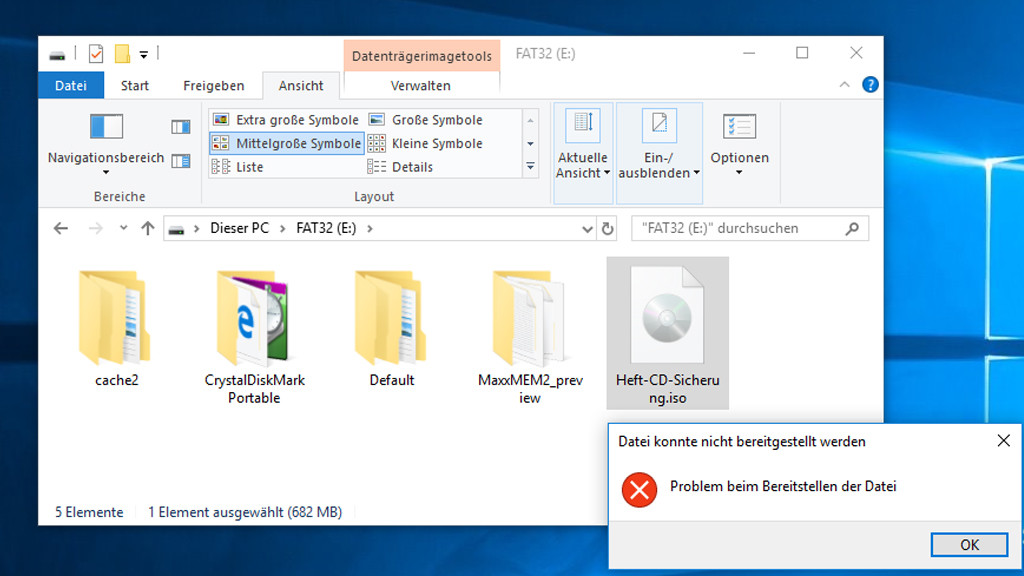Toggle the details pane (Detailbereich) icon
This screenshot has width=1024, height=576.
(x=181, y=161)
